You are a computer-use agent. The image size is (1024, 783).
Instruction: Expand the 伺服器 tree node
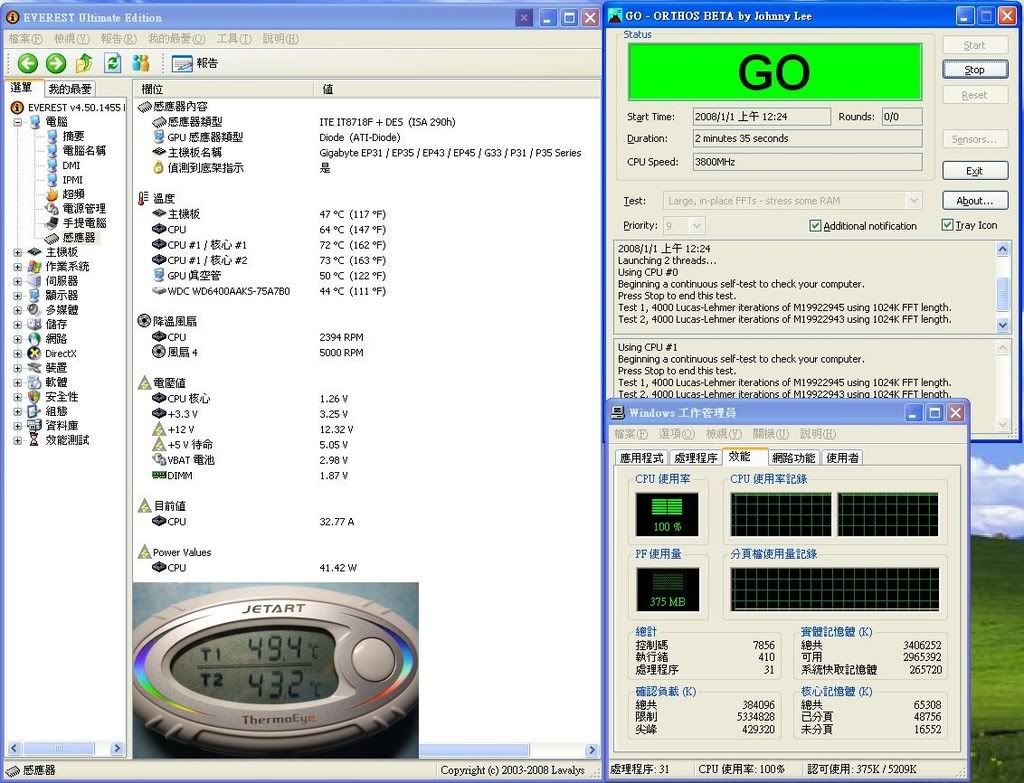(x=18, y=281)
